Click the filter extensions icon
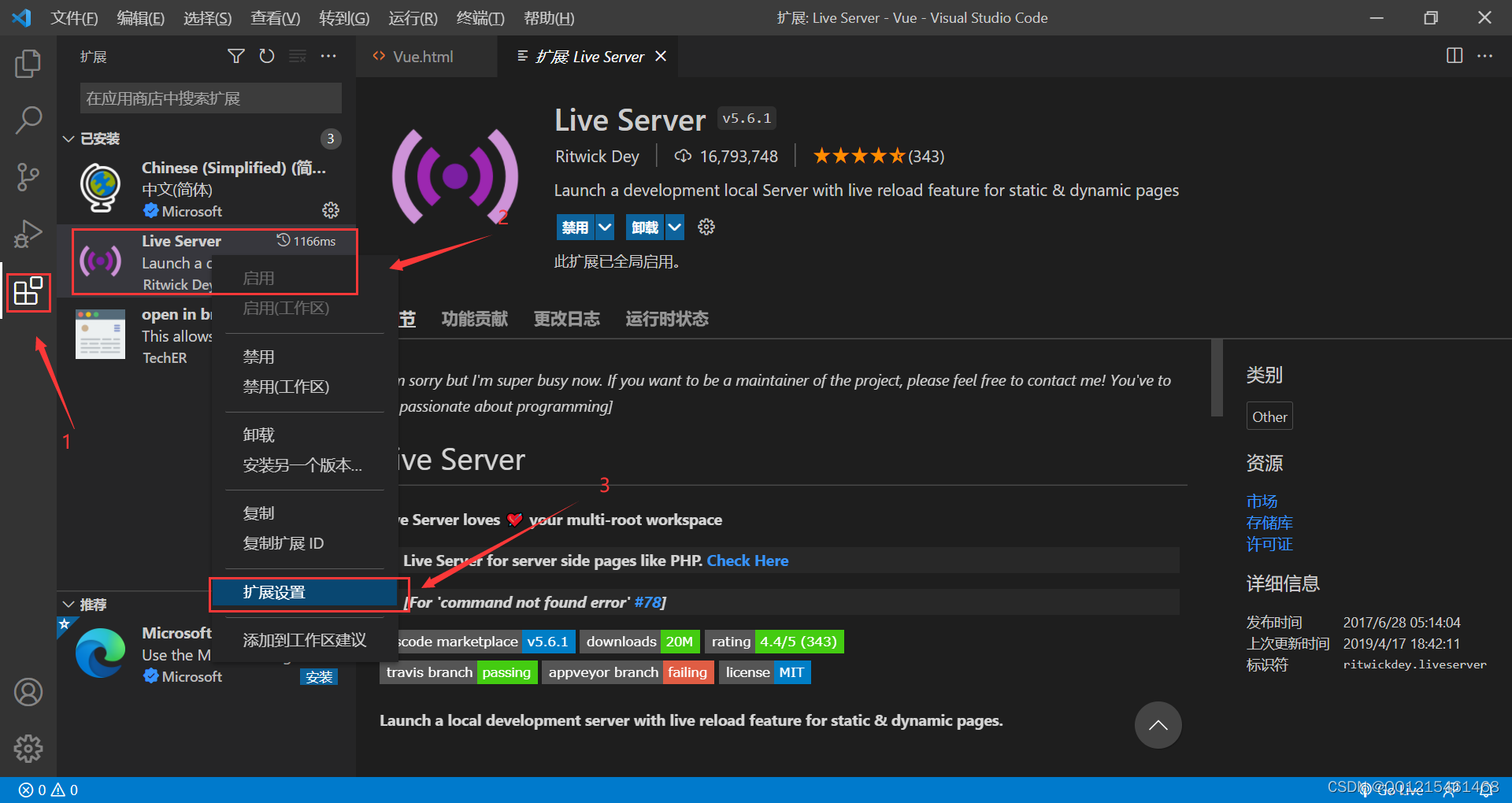 (x=235, y=56)
